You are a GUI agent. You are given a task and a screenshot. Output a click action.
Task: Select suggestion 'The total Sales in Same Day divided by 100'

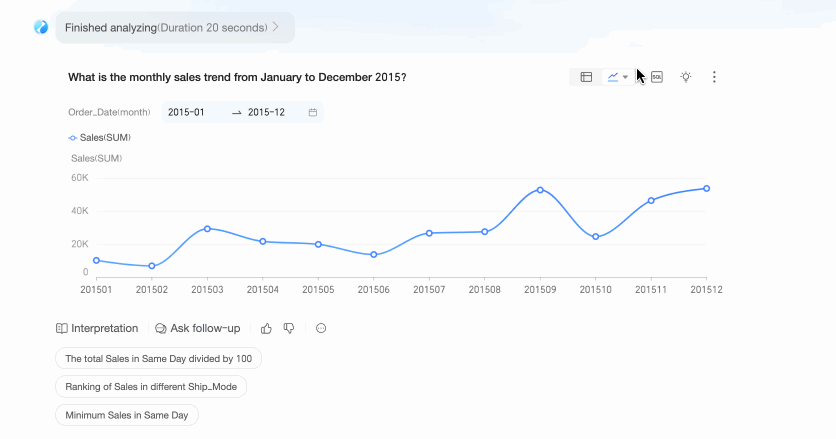158,358
